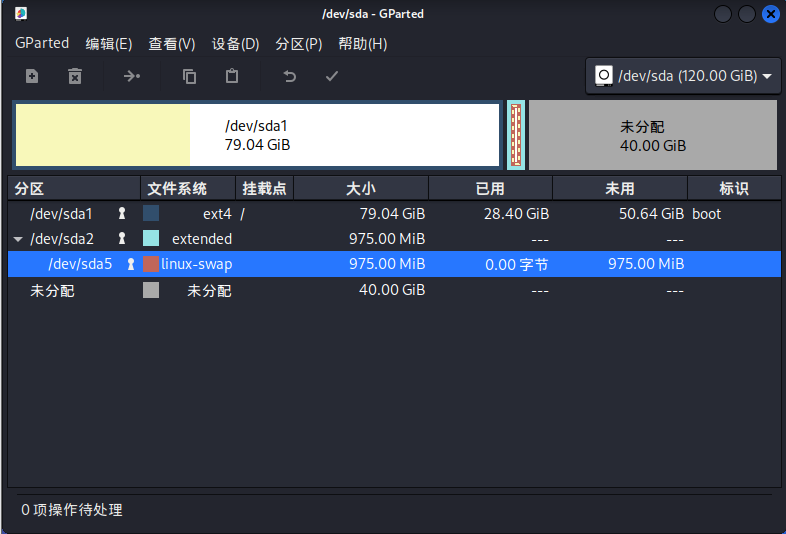Click the lock icon on /dev/sda5 row

(x=131, y=264)
